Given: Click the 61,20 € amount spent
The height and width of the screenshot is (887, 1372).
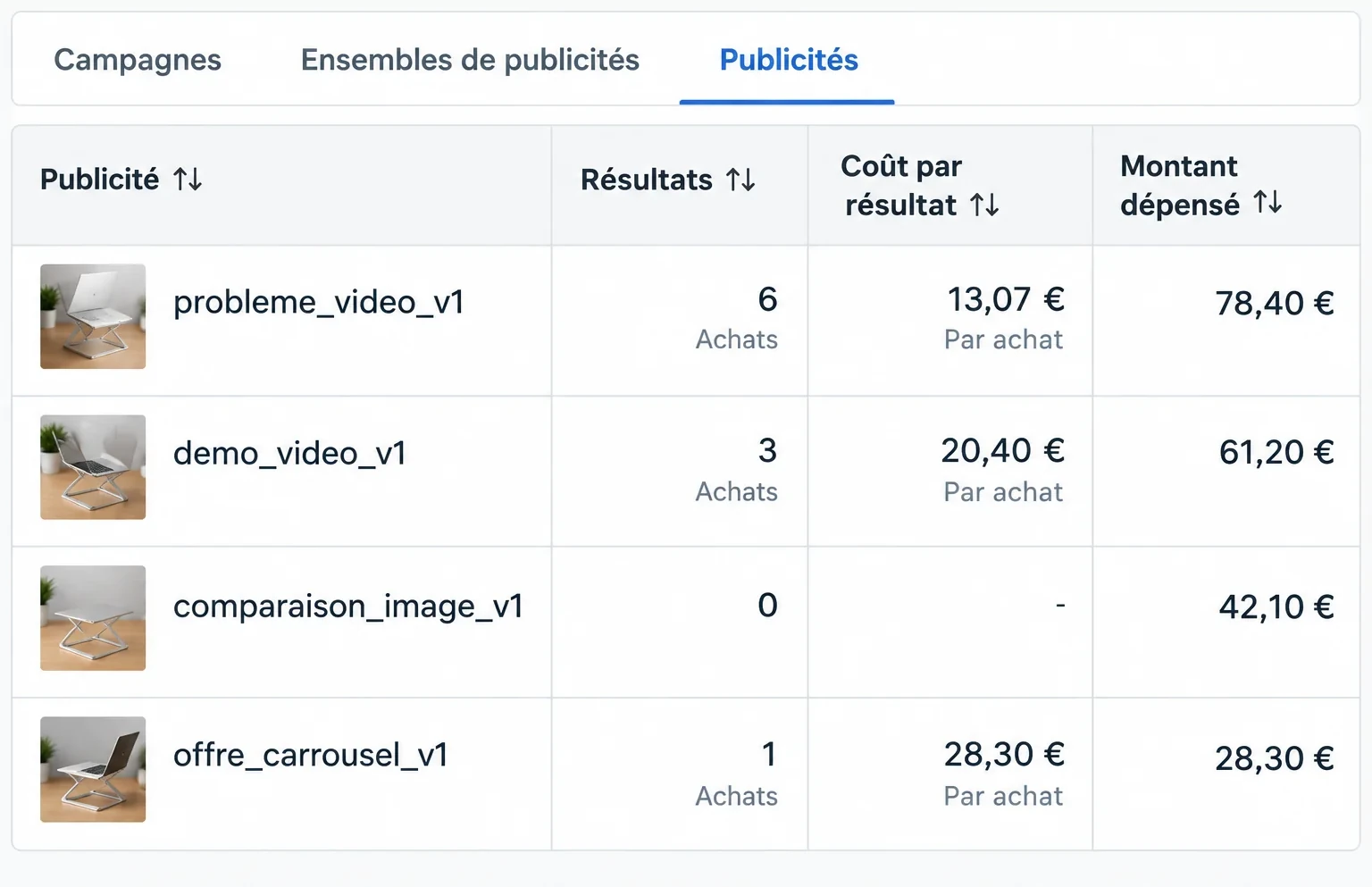Looking at the screenshot, I should click(x=1276, y=453).
